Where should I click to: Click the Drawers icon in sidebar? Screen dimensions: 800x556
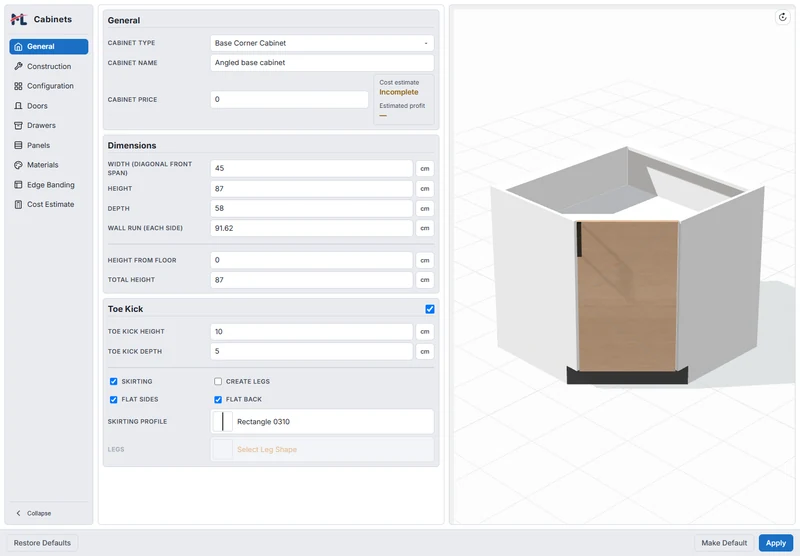coord(18,125)
